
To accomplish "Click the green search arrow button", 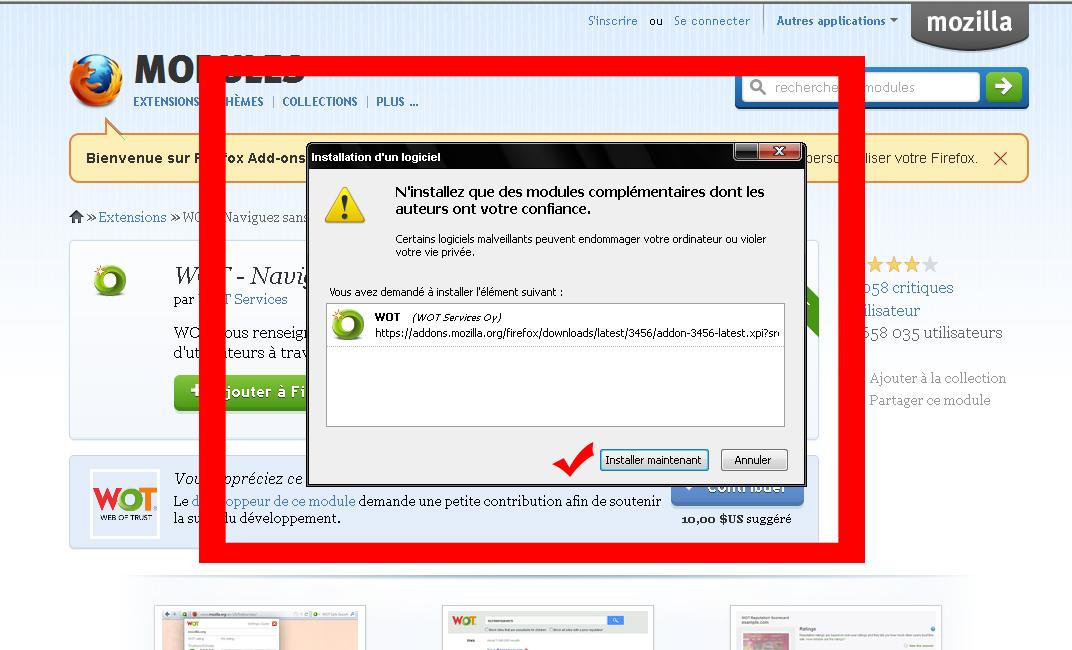I will pyautogui.click(x=1004, y=87).
